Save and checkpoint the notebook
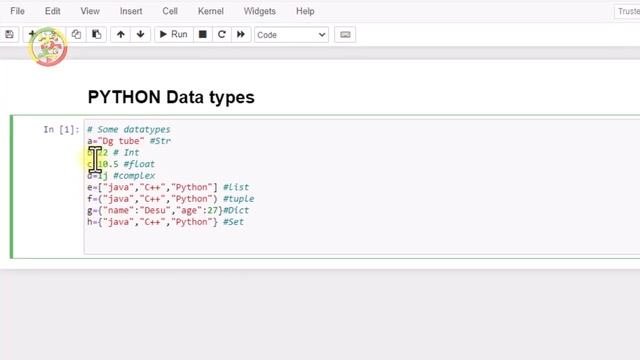This screenshot has width=640, height=360. [x=9, y=35]
